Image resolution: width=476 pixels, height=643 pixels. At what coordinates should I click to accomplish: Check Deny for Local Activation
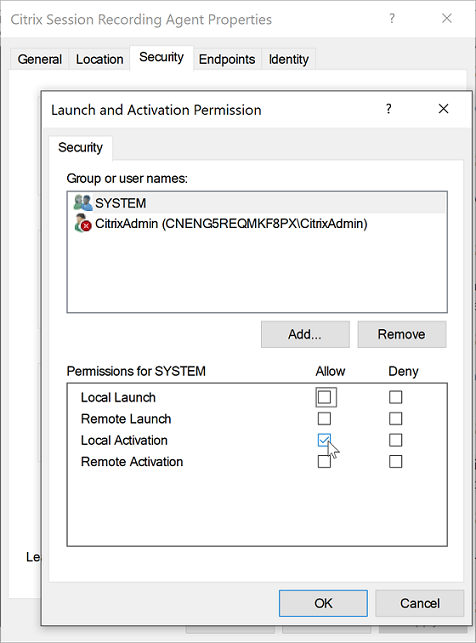coord(396,440)
